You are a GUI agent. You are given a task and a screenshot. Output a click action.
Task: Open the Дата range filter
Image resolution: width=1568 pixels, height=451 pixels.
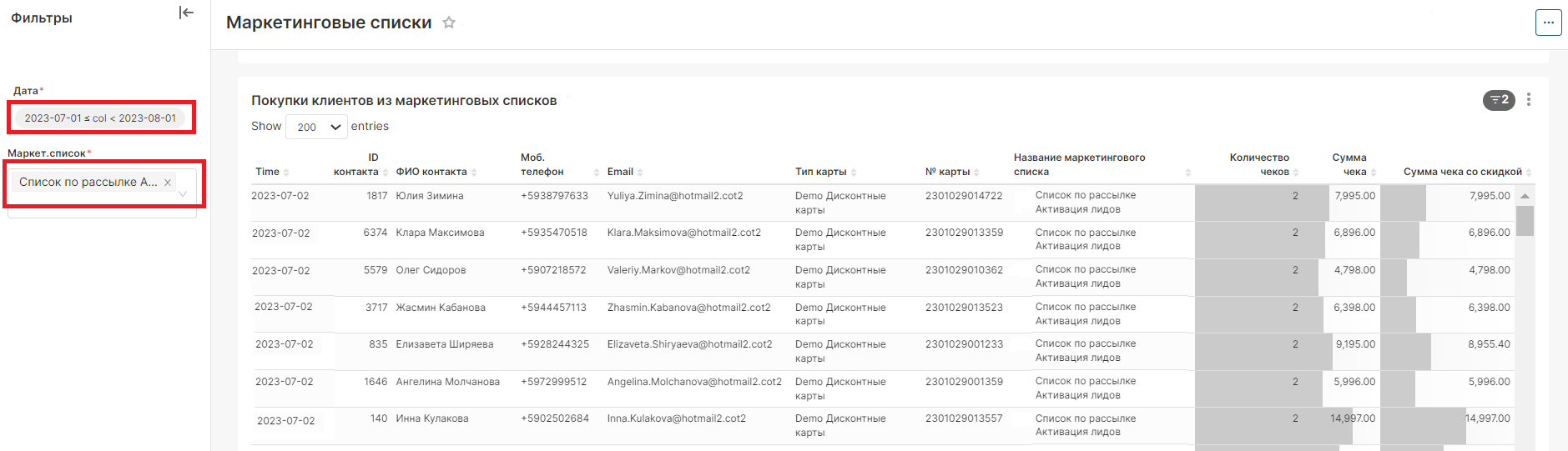(100, 118)
